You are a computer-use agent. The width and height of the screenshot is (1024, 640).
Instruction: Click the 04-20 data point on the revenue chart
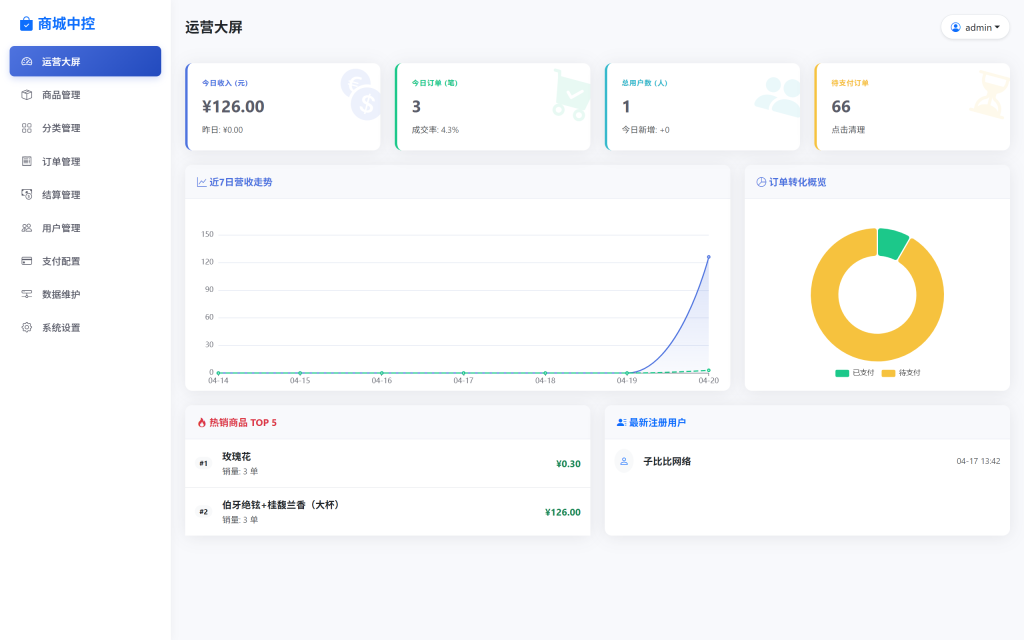click(x=708, y=257)
